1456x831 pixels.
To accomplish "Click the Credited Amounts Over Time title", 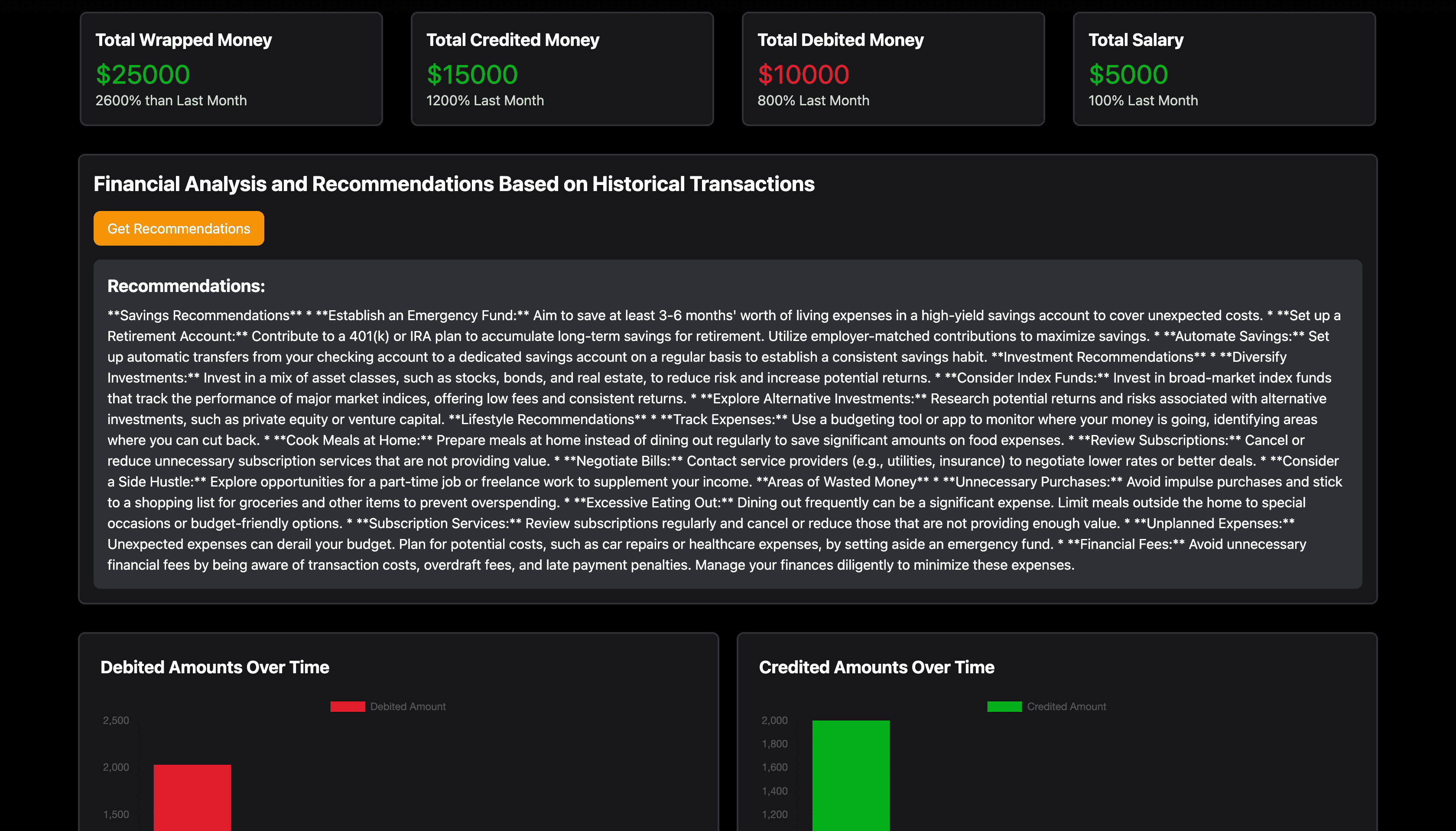I will [876, 667].
